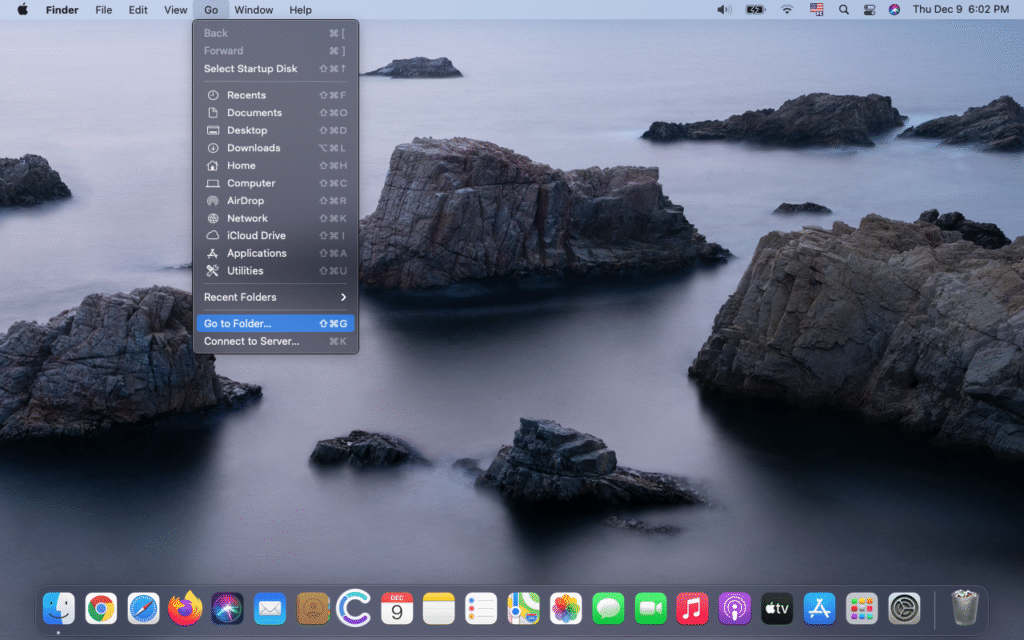Open iCloud Drive from the Go menu
The width and height of the screenshot is (1024, 640).
point(255,236)
